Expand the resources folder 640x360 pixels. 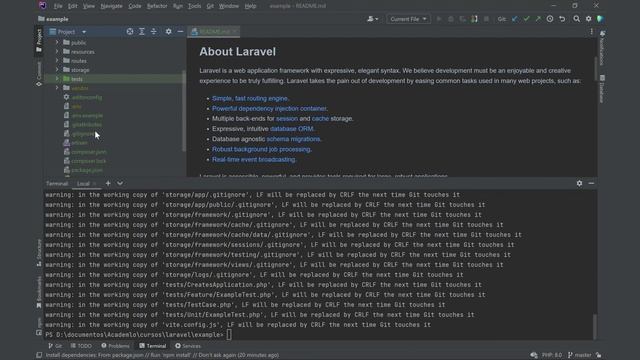[x=57, y=51]
